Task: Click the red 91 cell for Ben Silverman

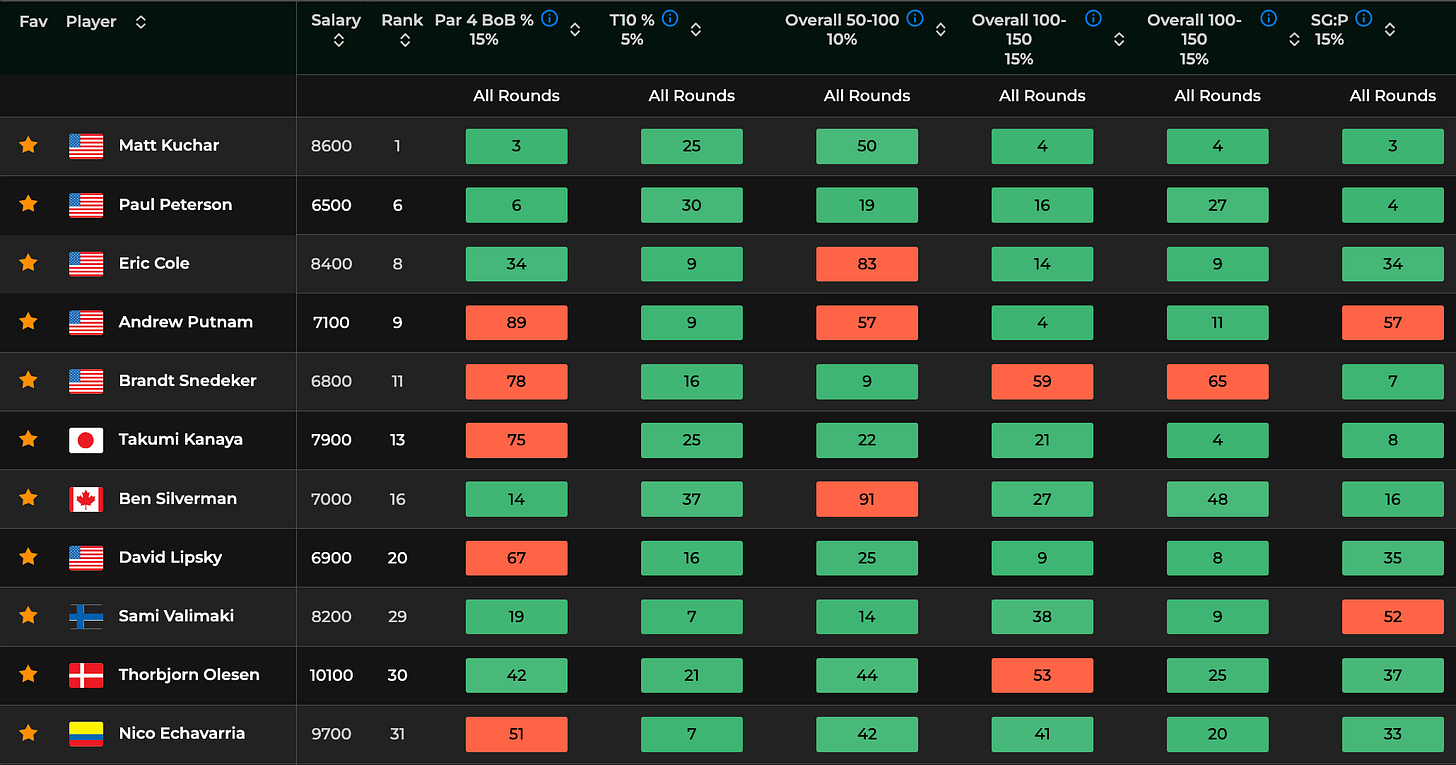Action: pos(867,499)
